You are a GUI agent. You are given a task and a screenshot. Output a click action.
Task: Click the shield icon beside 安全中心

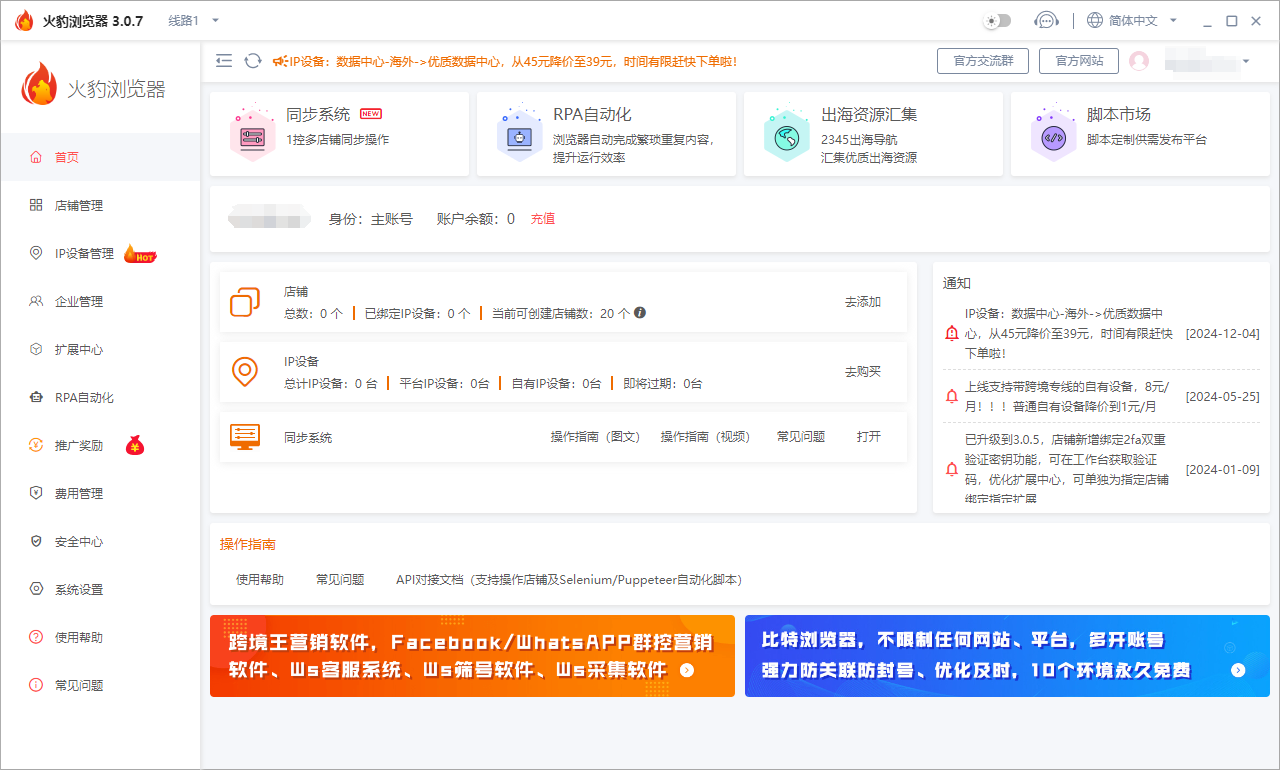36,541
